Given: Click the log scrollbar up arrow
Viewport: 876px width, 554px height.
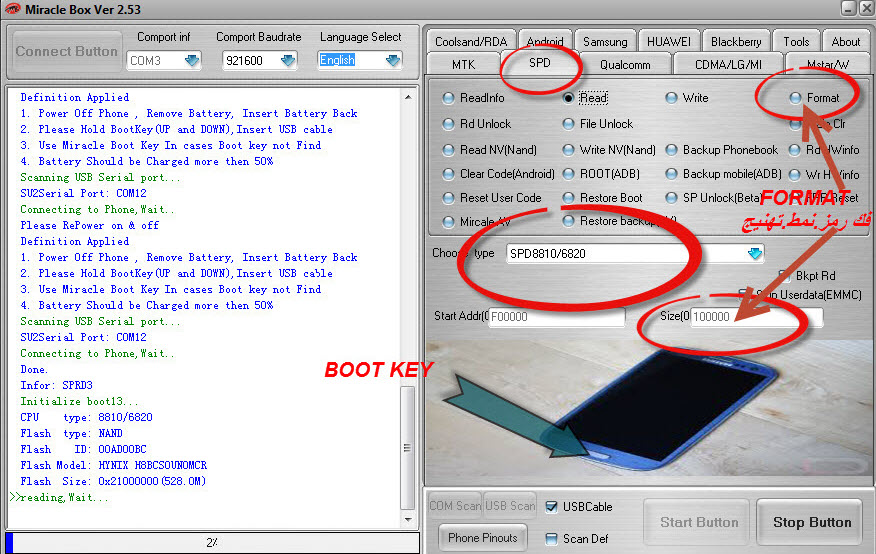Looking at the screenshot, I should pyautogui.click(x=408, y=97).
